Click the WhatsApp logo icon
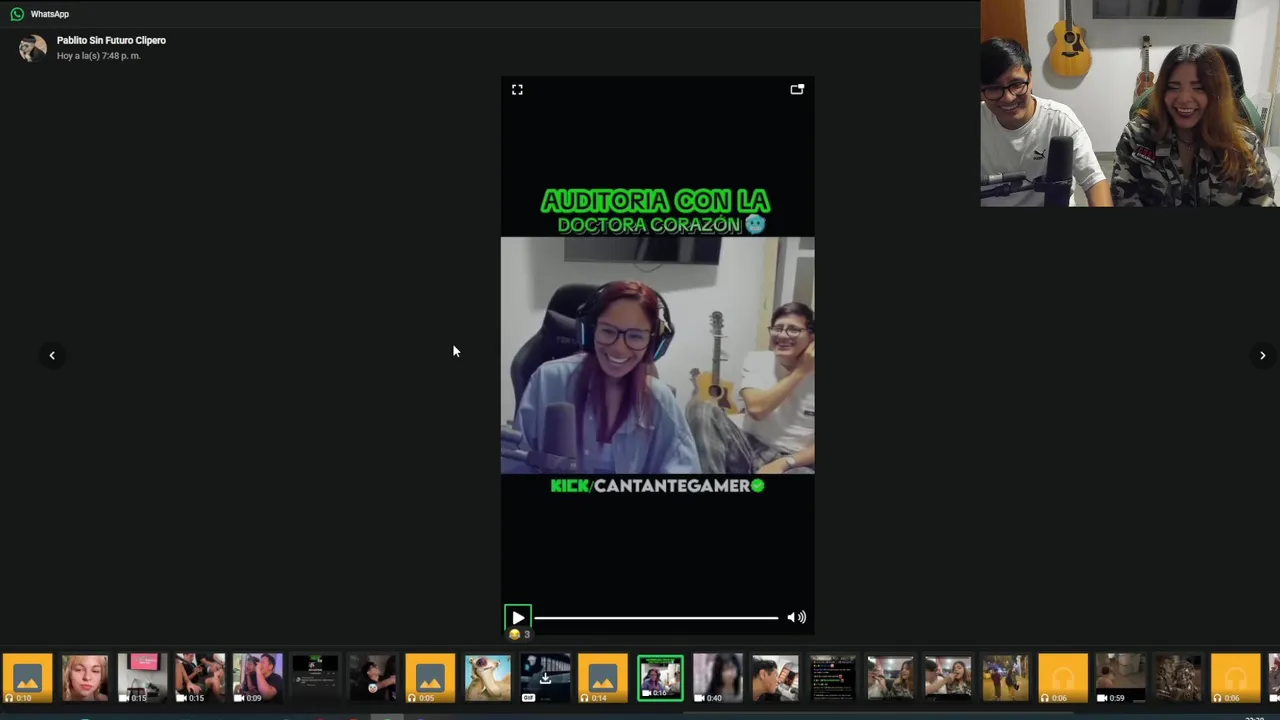1280x720 pixels. click(17, 14)
